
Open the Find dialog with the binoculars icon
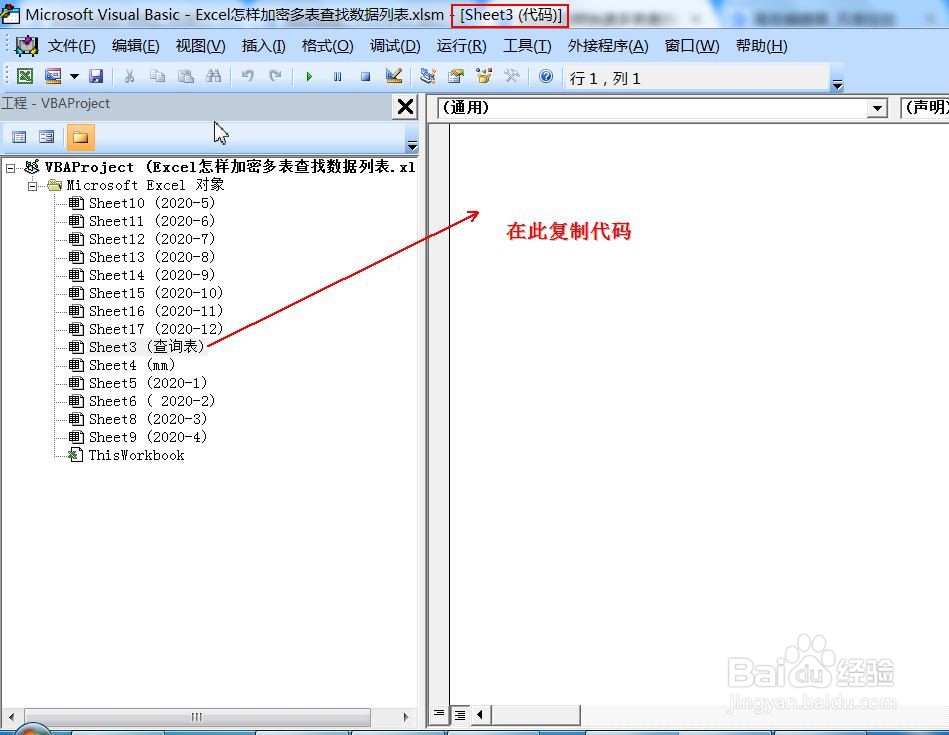pyautogui.click(x=213, y=76)
